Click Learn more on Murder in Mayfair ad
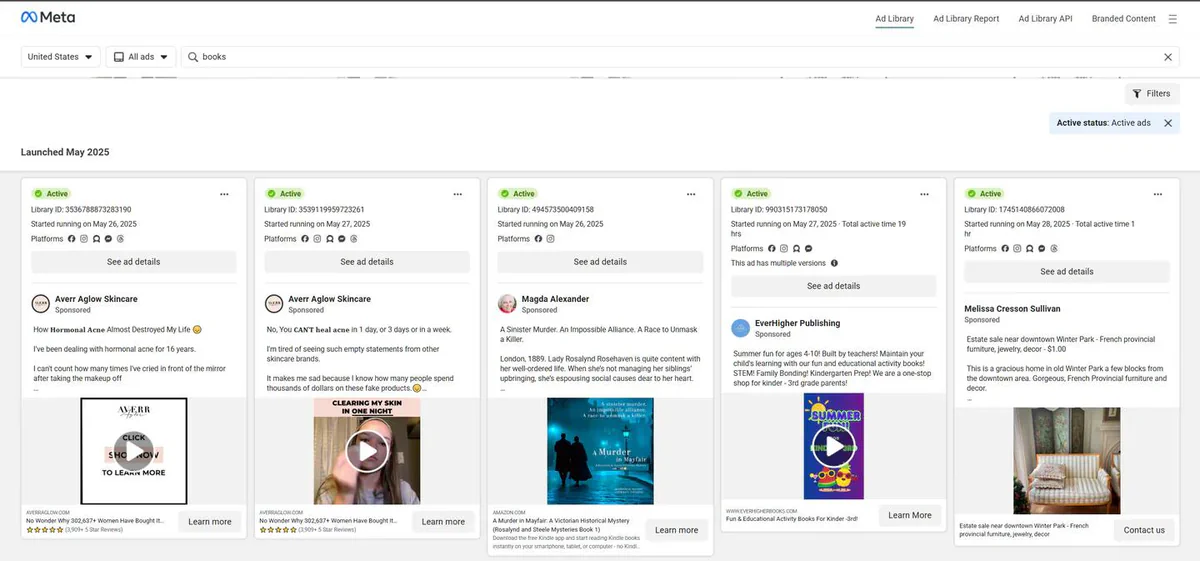Screen dimensions: 1200x561 677,530
